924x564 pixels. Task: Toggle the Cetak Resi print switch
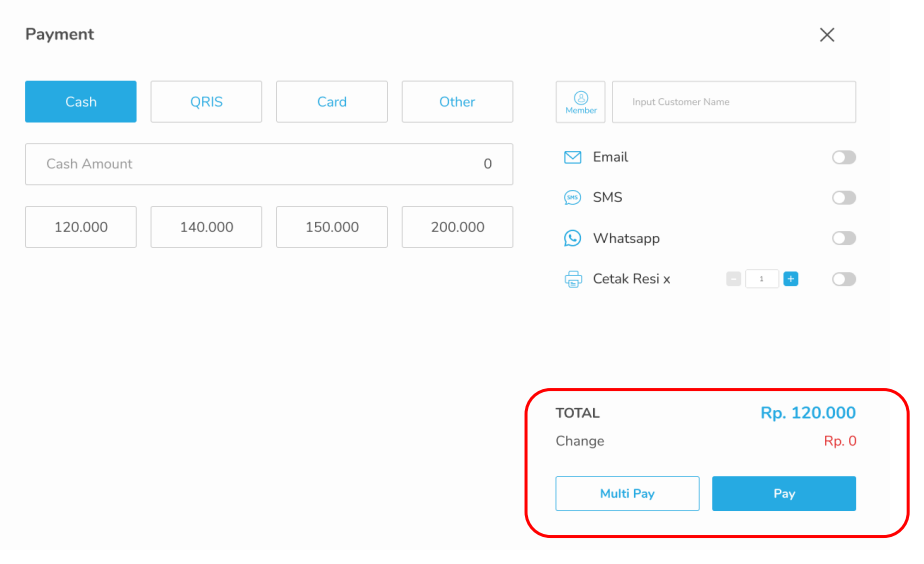coord(844,279)
